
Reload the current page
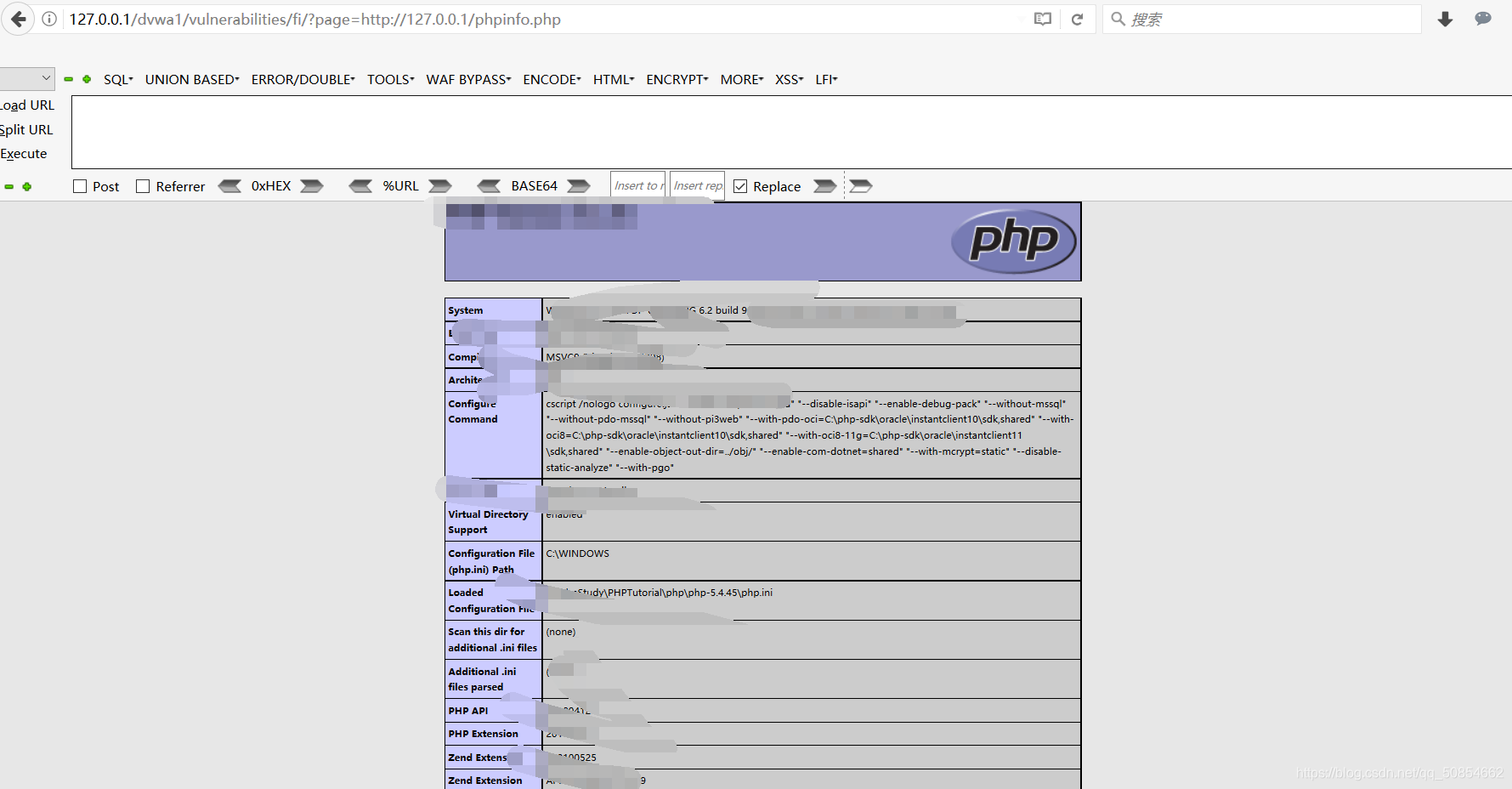tap(1077, 19)
